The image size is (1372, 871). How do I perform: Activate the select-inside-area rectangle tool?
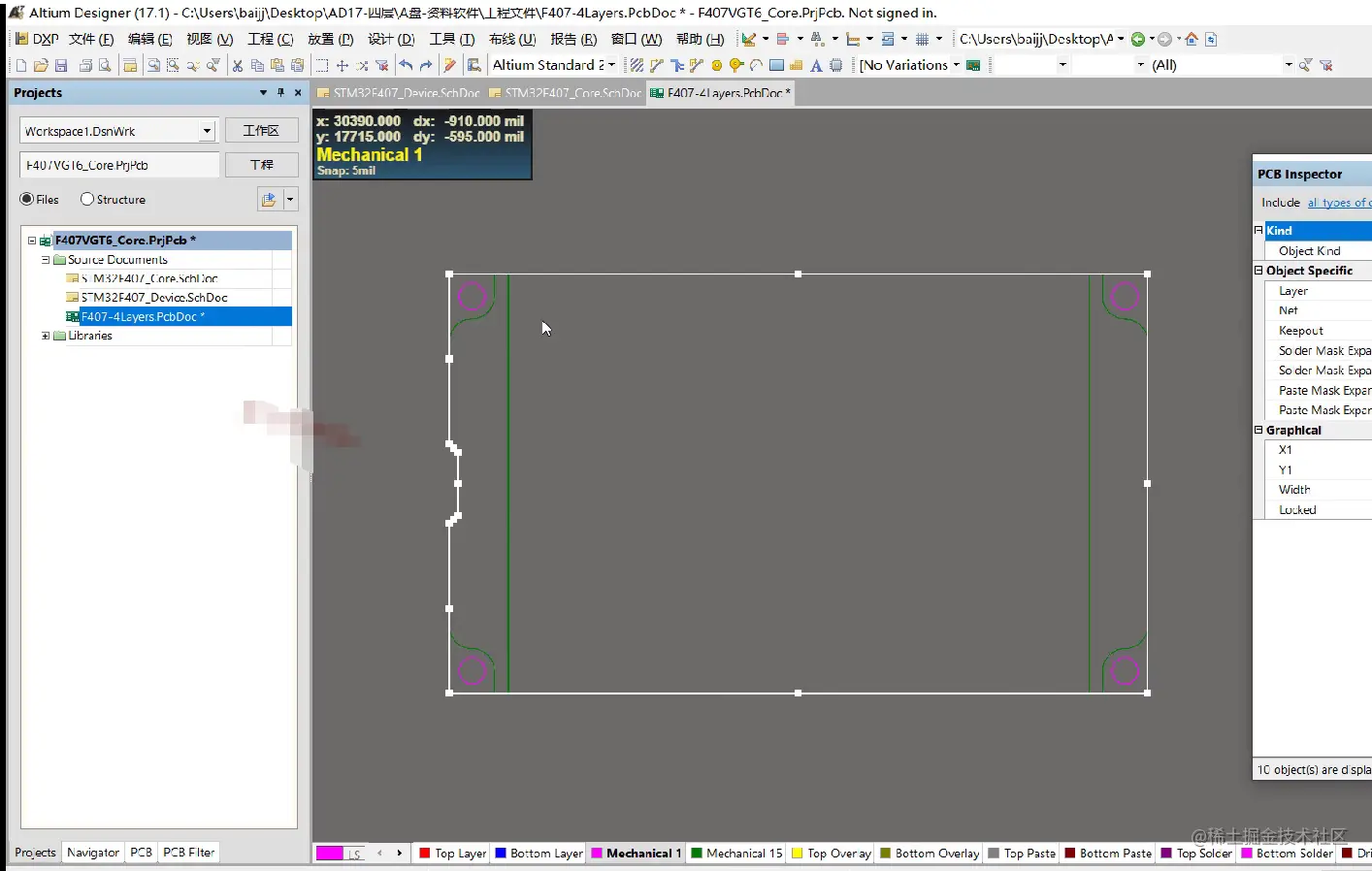[x=322, y=65]
